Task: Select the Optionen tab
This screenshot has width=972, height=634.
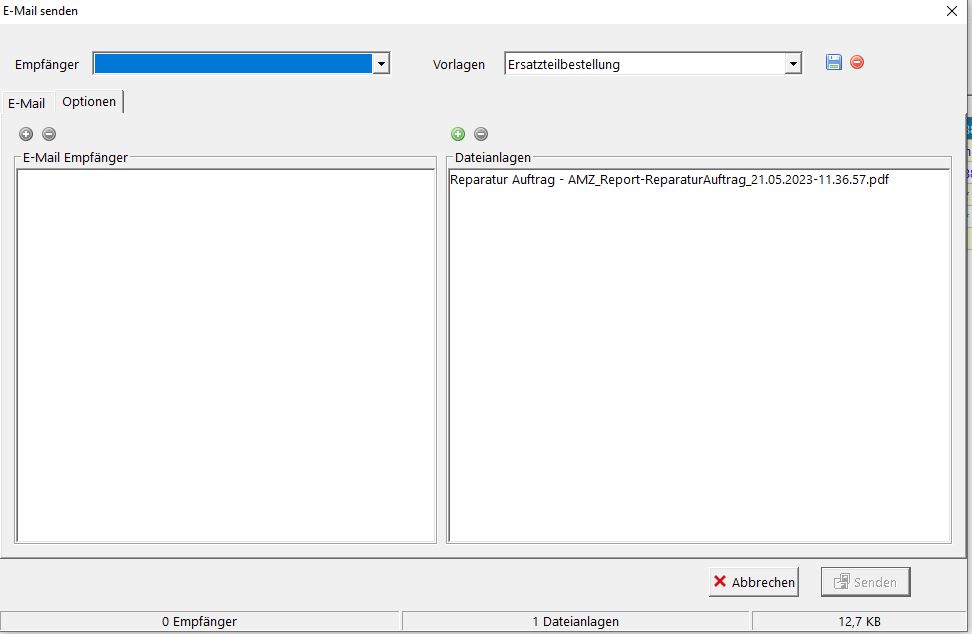Action: click(89, 102)
